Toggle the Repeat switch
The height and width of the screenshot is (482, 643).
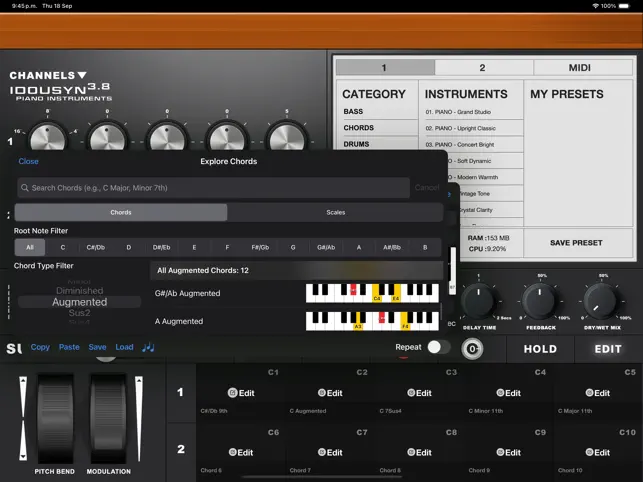tap(439, 347)
